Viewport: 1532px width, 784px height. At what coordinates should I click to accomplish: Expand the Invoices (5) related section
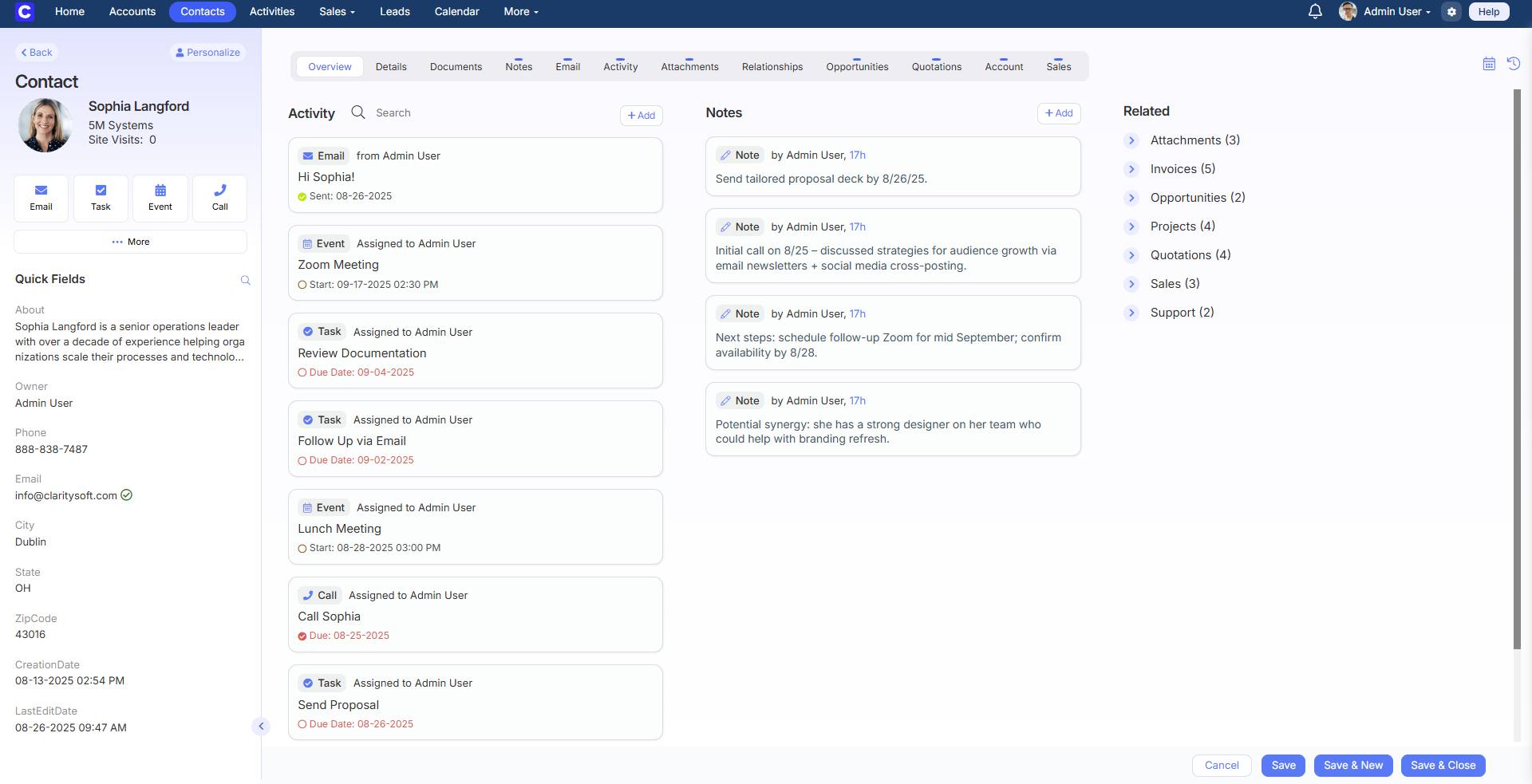pos(1131,169)
